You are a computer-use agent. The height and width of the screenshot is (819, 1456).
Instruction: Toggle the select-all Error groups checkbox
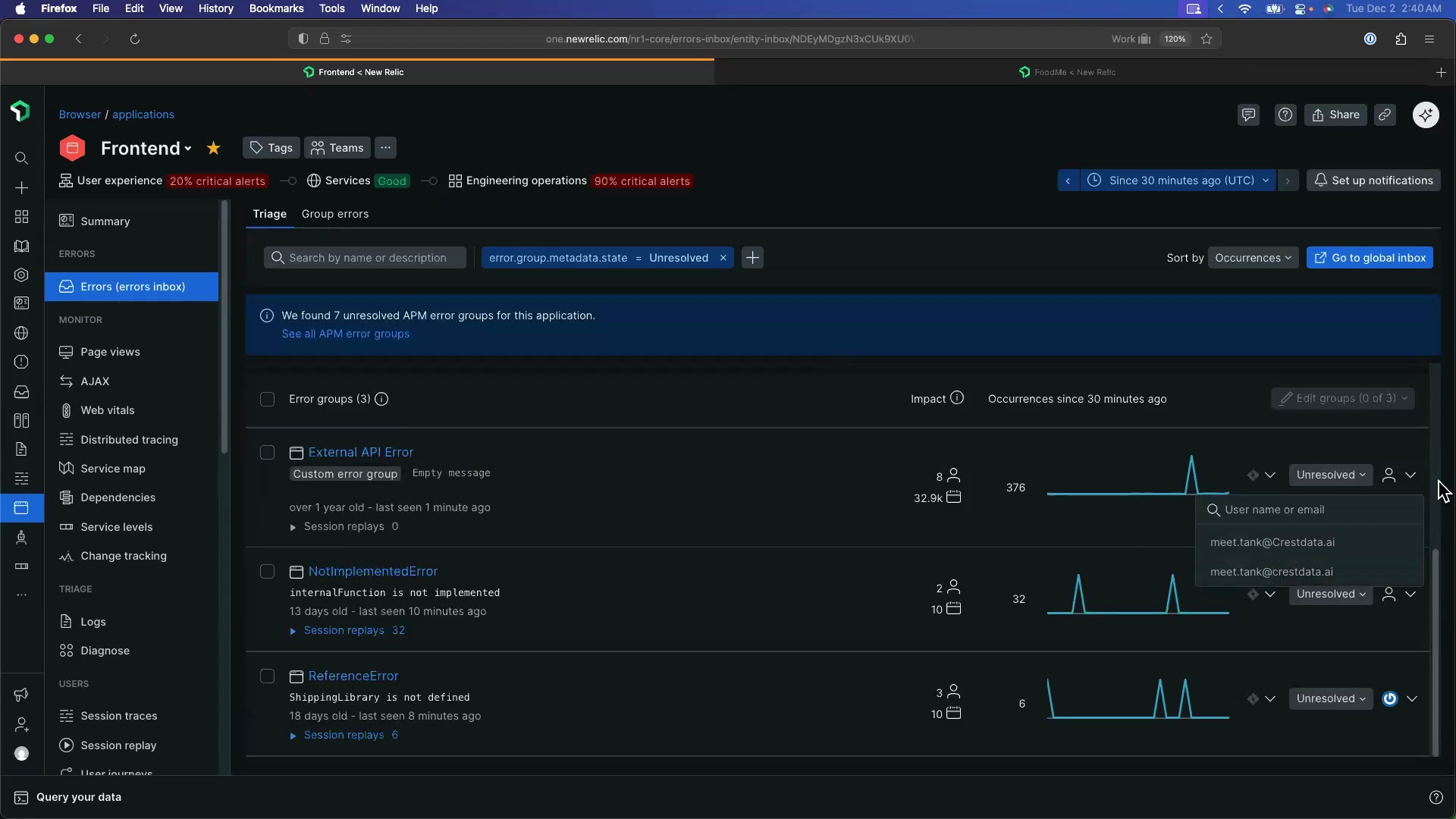[267, 399]
